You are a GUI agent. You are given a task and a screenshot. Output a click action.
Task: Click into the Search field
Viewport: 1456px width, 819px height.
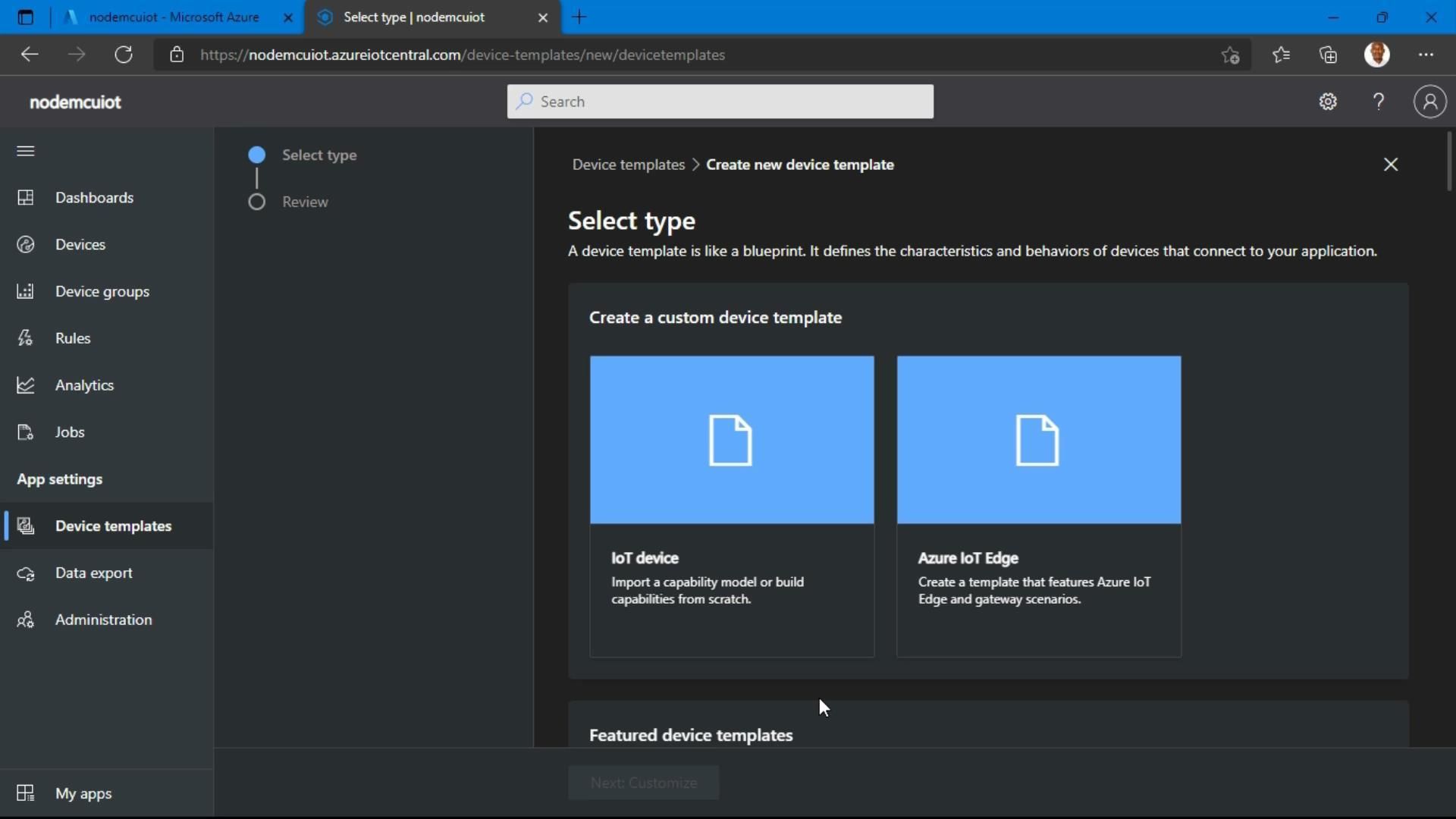click(719, 101)
